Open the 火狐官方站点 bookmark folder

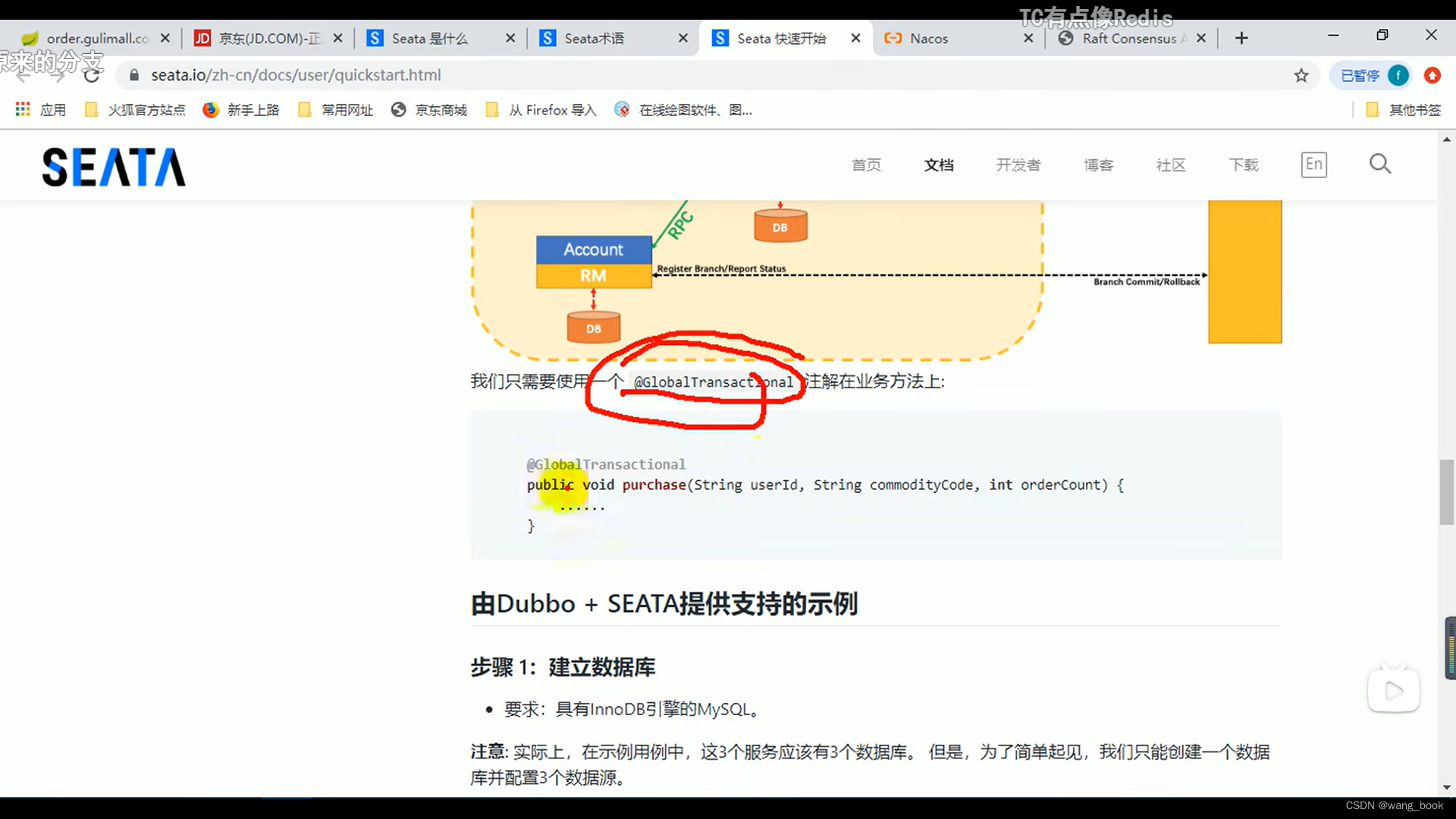(136, 110)
